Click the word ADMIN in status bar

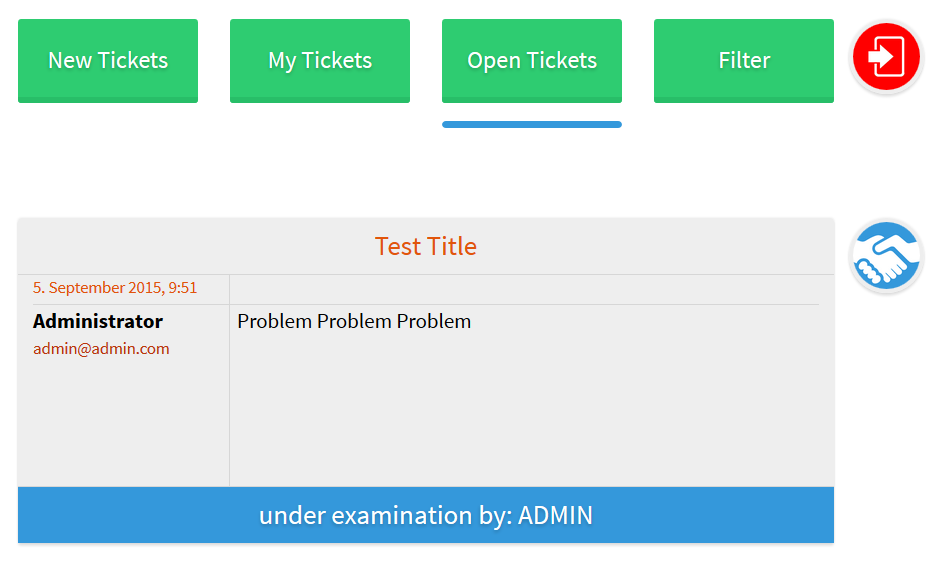pyautogui.click(x=555, y=516)
